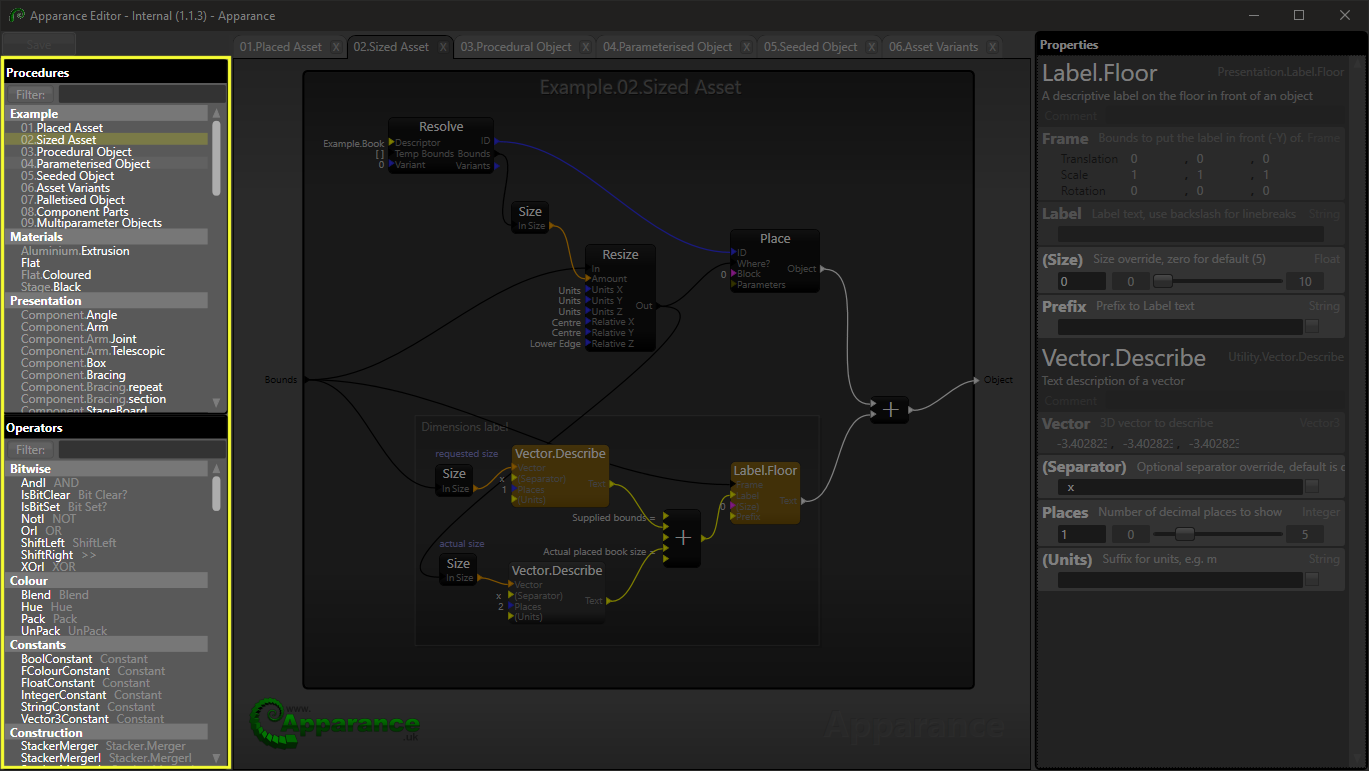Select the Place node
1369x771 pixels.
(x=775, y=239)
